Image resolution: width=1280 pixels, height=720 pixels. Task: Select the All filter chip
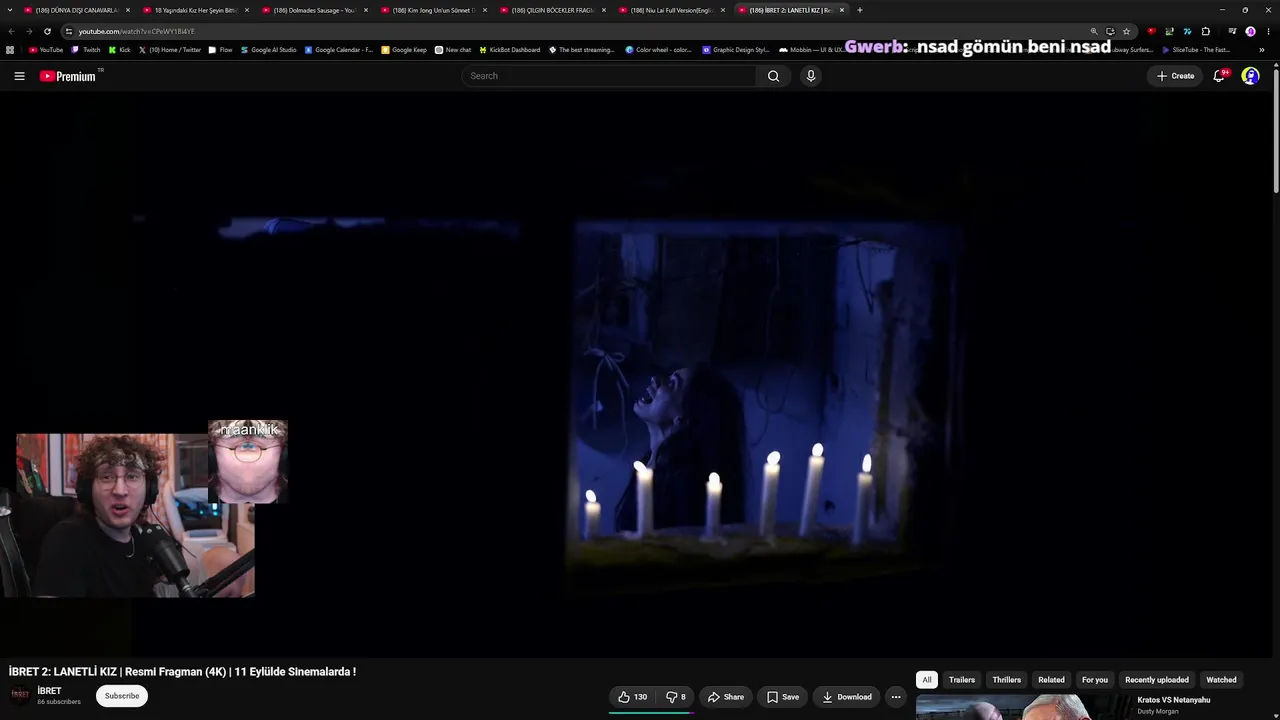click(x=927, y=680)
